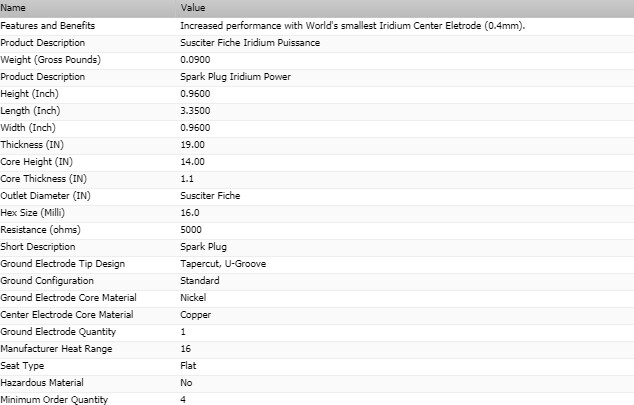Screen dimensions: 634x405
Task: Select the Resistance (ohms) row
Action: click(x=317, y=230)
